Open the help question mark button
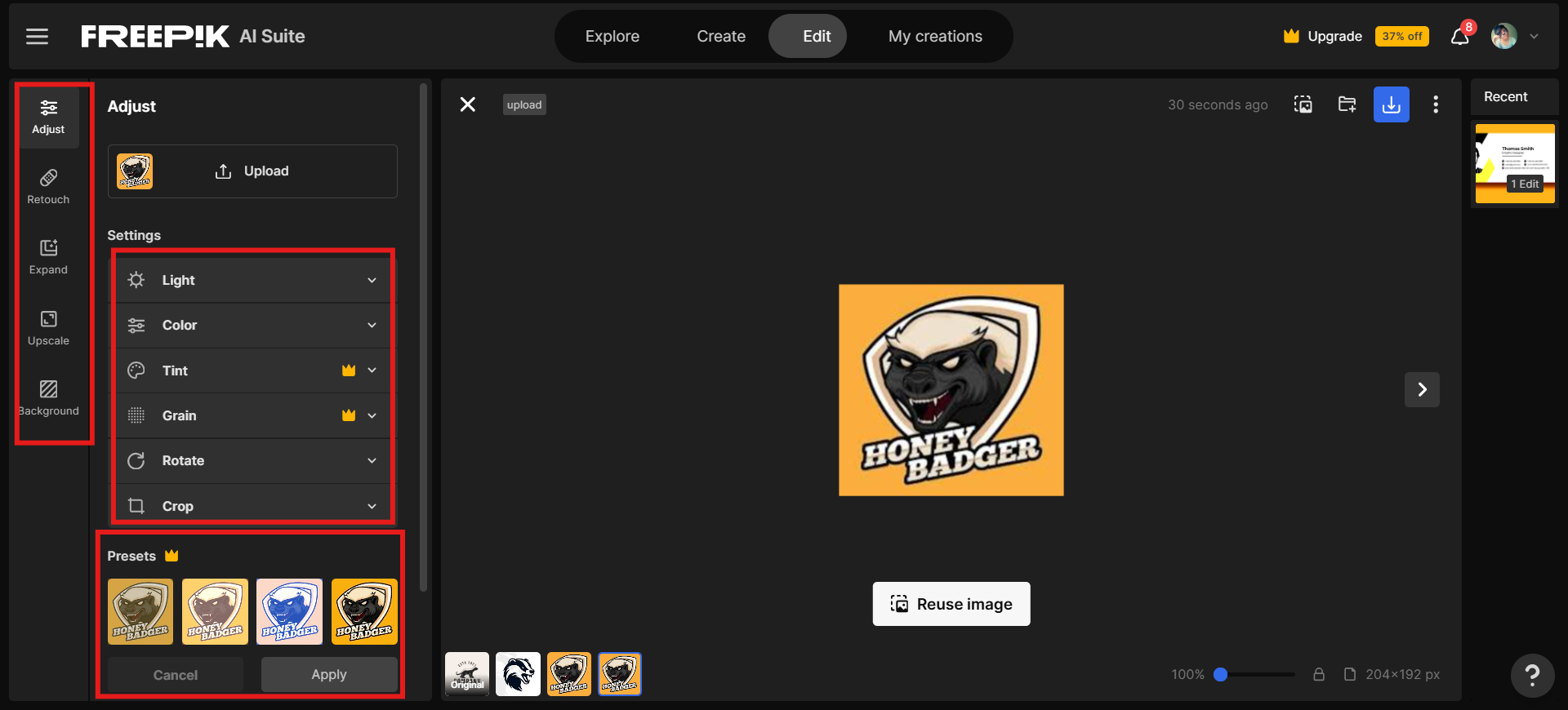The height and width of the screenshot is (710, 1568). pyautogui.click(x=1532, y=675)
